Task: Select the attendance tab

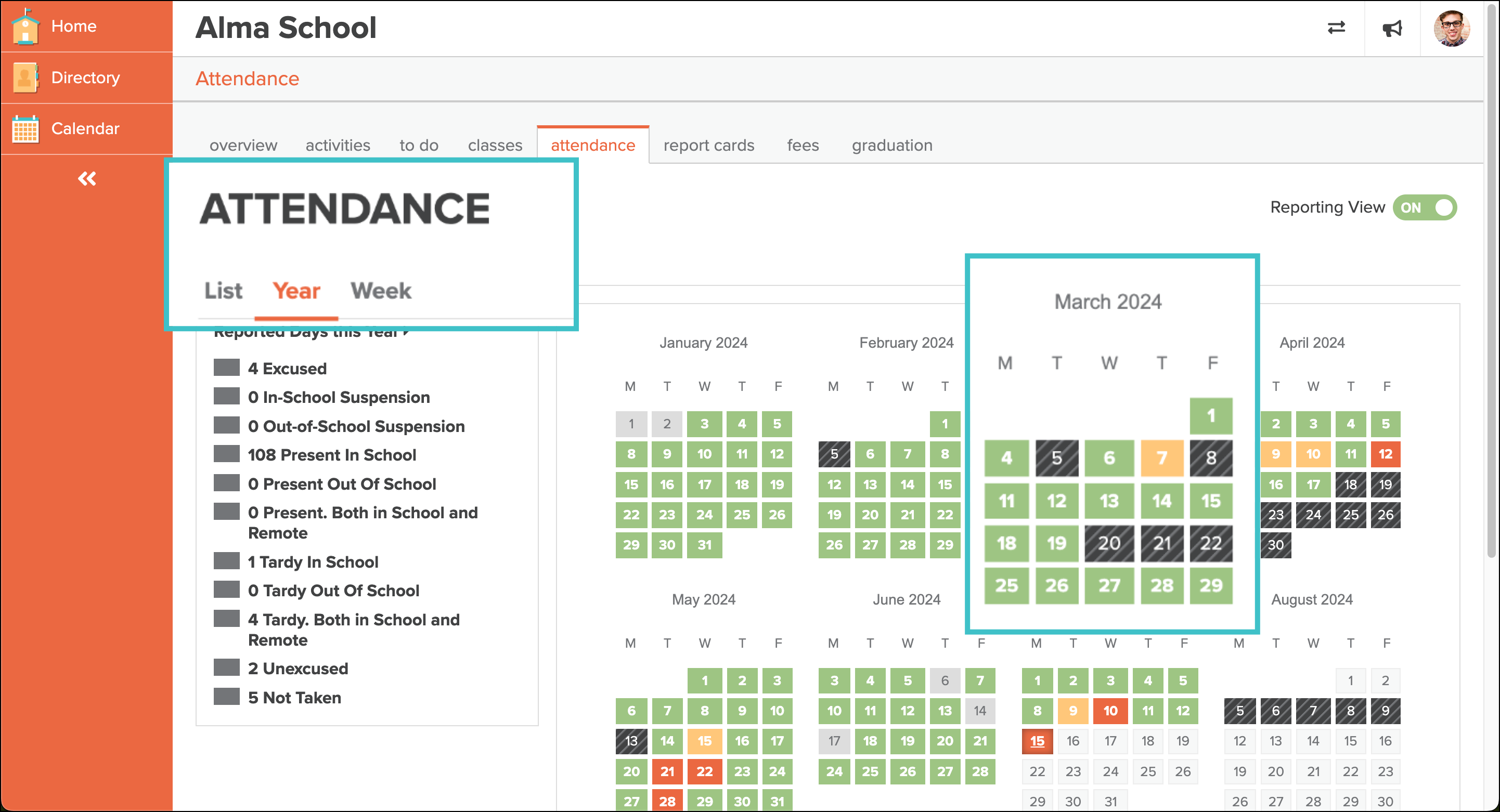Action: click(x=593, y=145)
